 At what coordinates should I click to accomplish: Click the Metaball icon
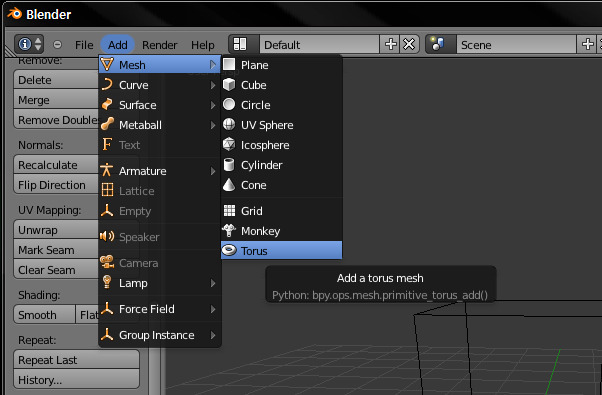pyautogui.click(x=108, y=124)
